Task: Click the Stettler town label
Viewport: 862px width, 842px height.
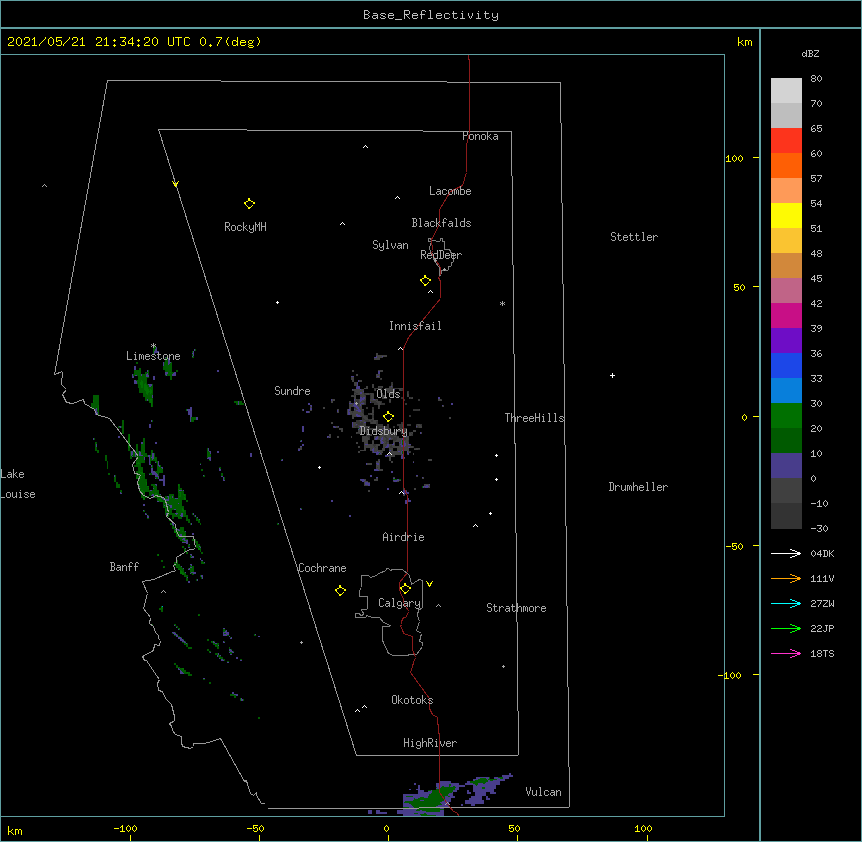Action: (x=634, y=237)
